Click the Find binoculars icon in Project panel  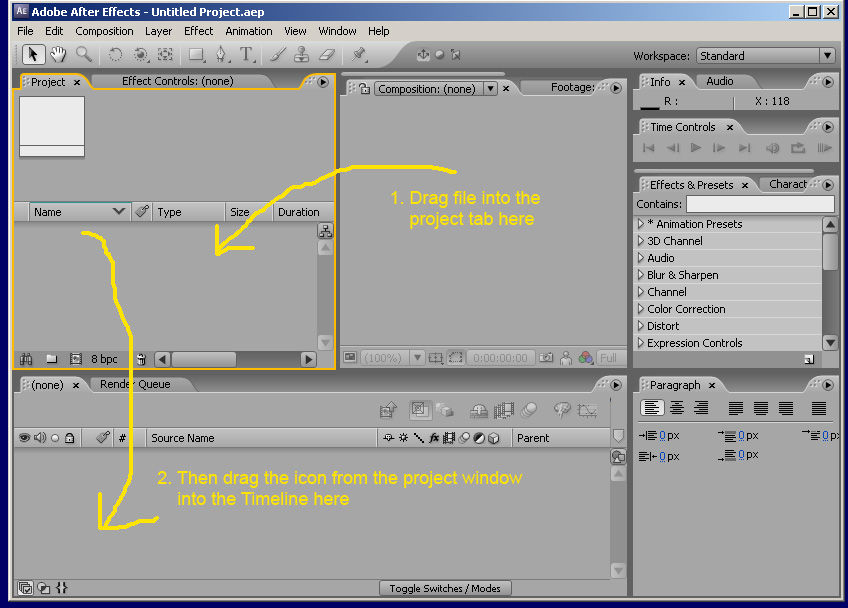pos(26,359)
